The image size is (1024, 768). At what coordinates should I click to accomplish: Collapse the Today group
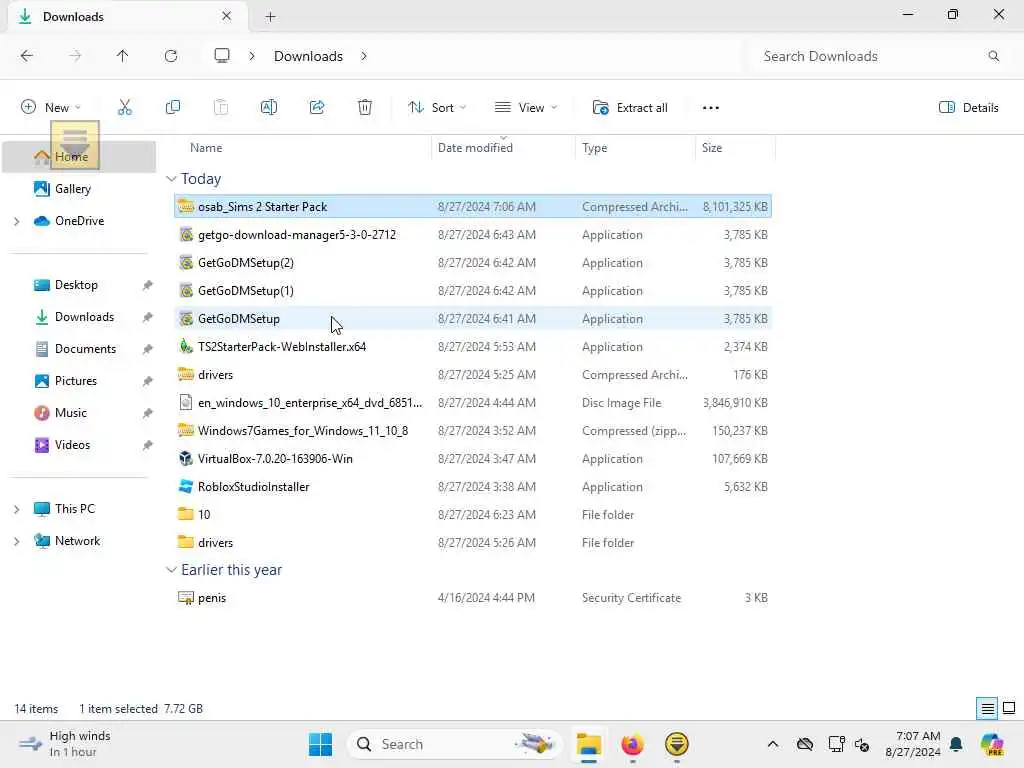click(x=171, y=178)
